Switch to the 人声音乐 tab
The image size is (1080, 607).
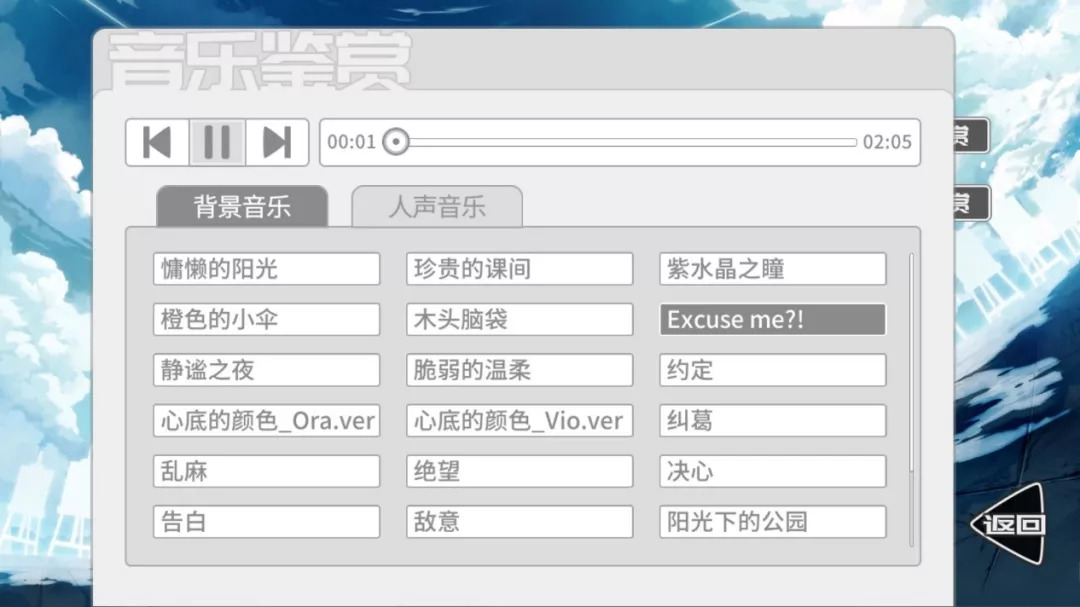[x=437, y=206]
